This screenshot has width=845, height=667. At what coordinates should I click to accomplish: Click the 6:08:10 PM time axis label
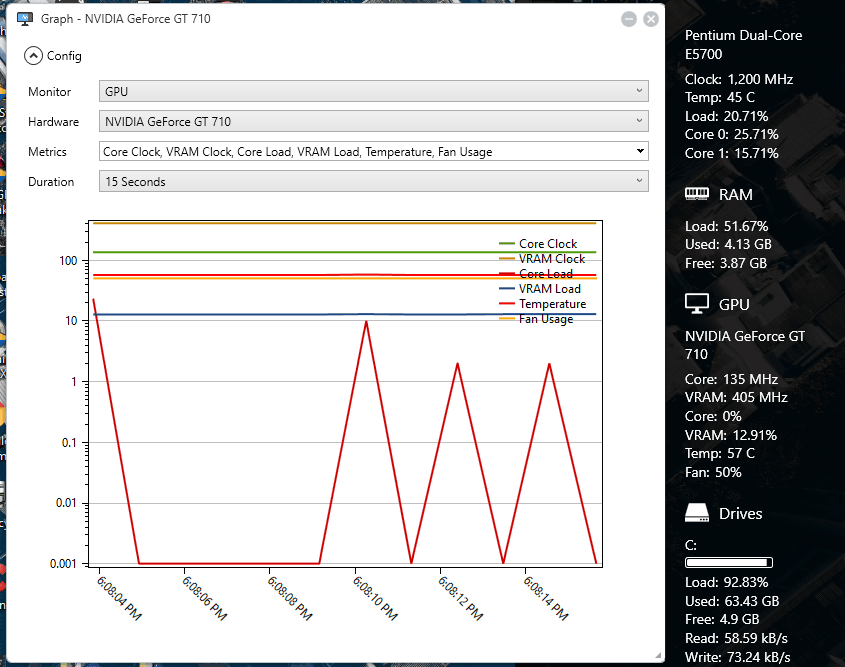375,598
